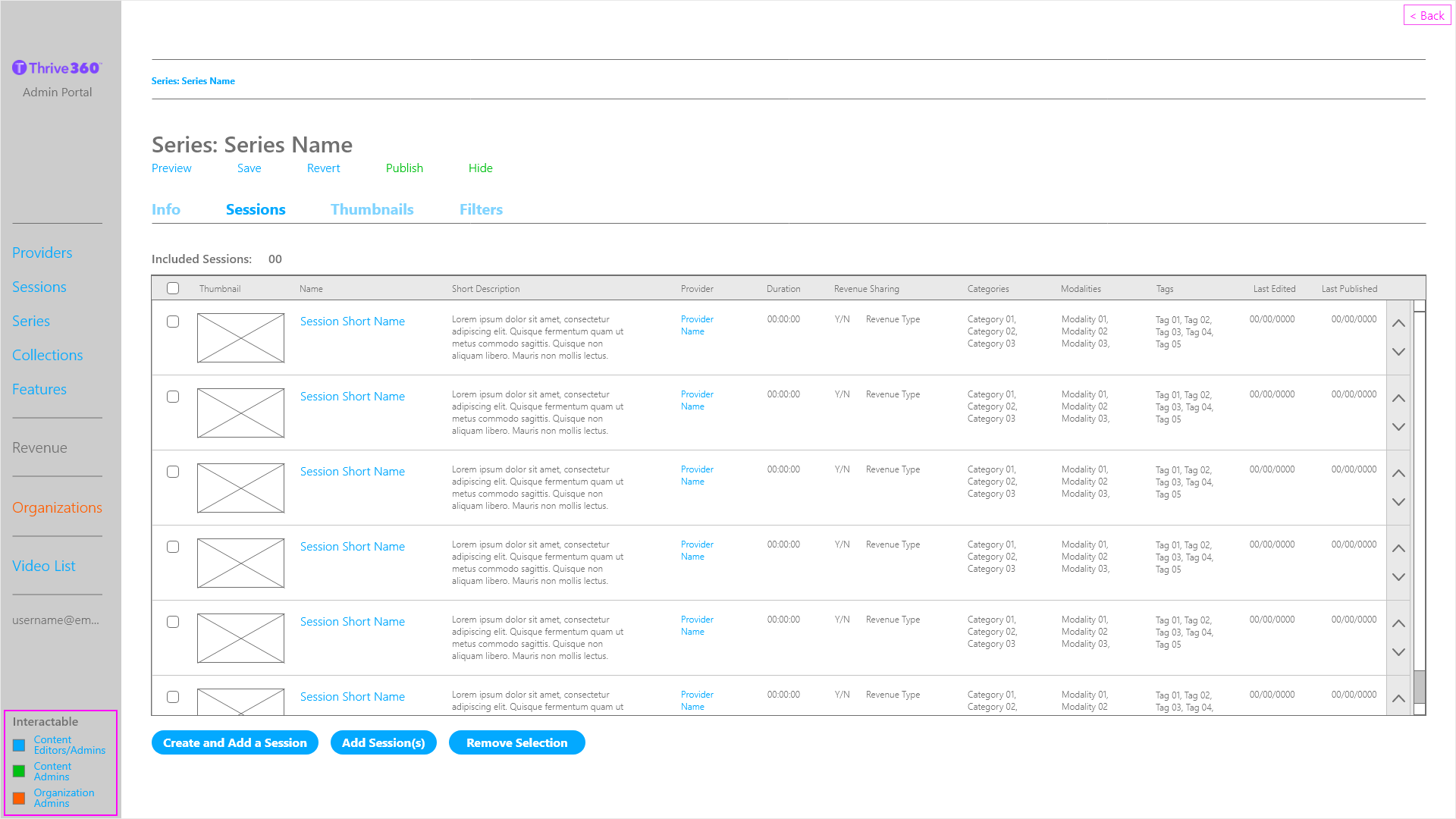
Task: Click down chevron on fourth session row
Action: [x=1398, y=577]
